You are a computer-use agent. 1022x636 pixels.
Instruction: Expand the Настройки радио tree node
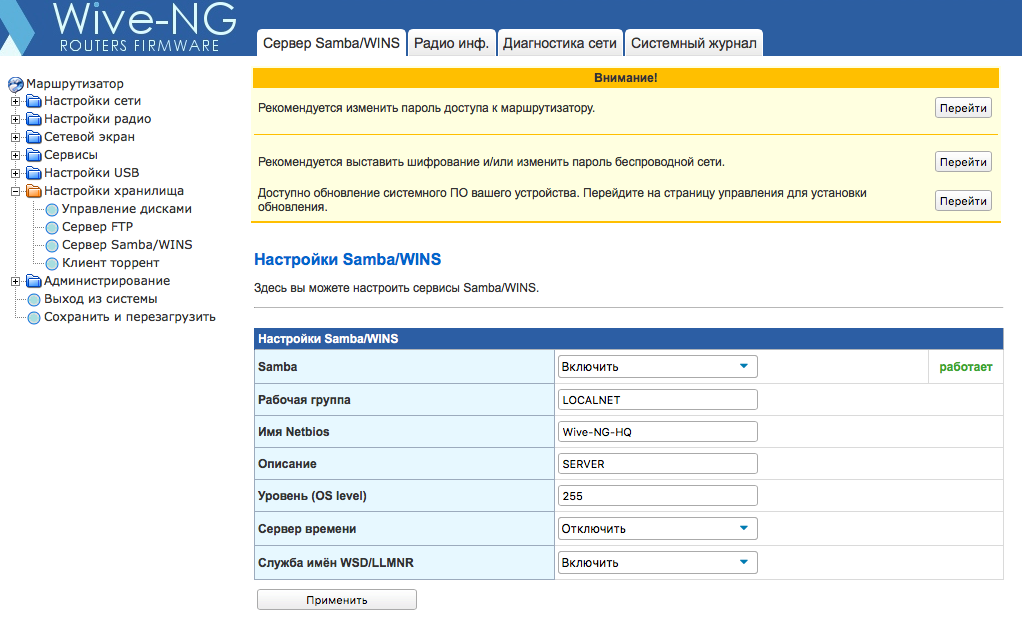16,120
